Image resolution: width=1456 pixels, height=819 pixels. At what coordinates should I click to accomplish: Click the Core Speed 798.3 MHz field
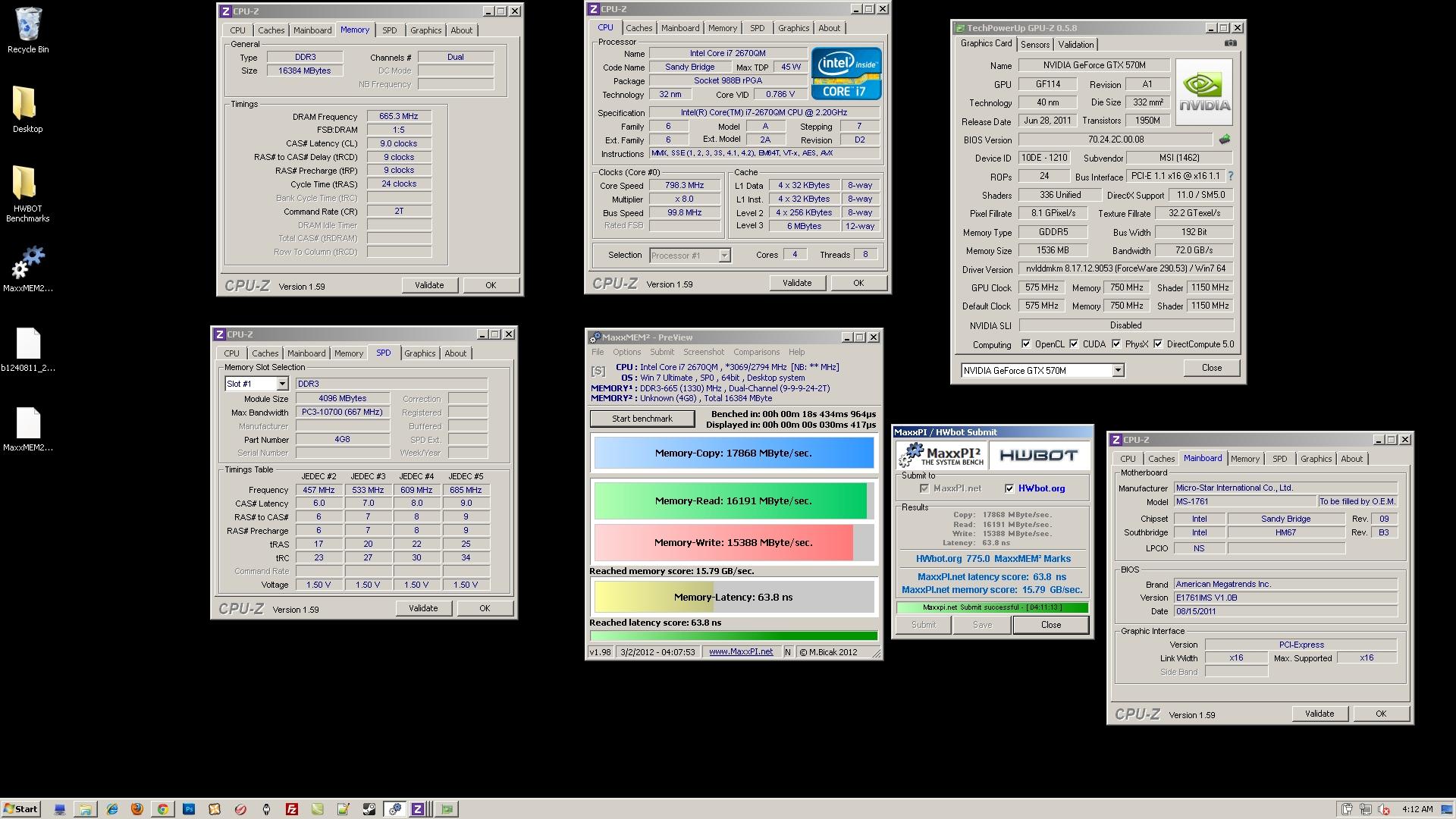point(685,186)
